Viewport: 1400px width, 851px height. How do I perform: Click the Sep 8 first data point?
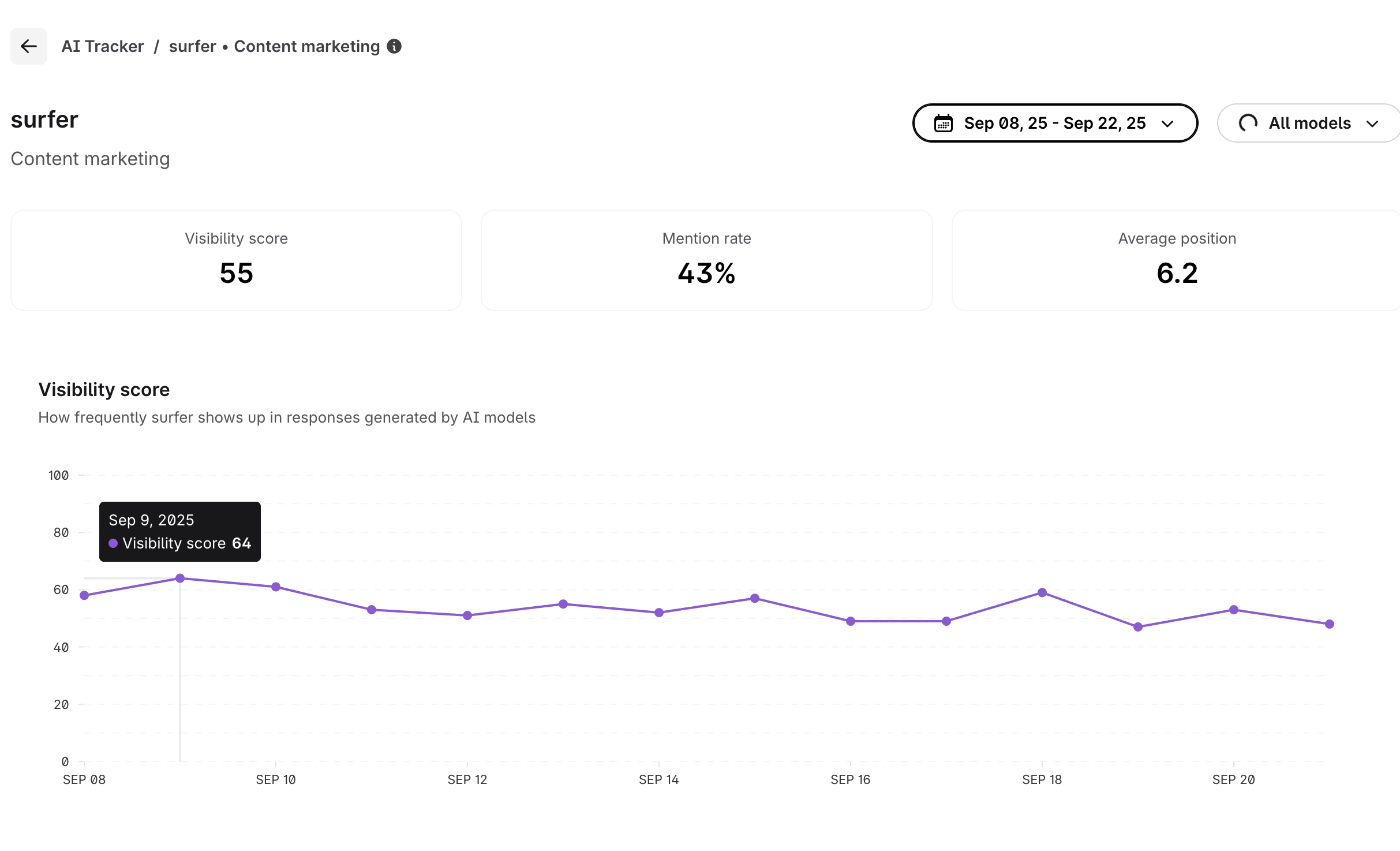pos(84,595)
